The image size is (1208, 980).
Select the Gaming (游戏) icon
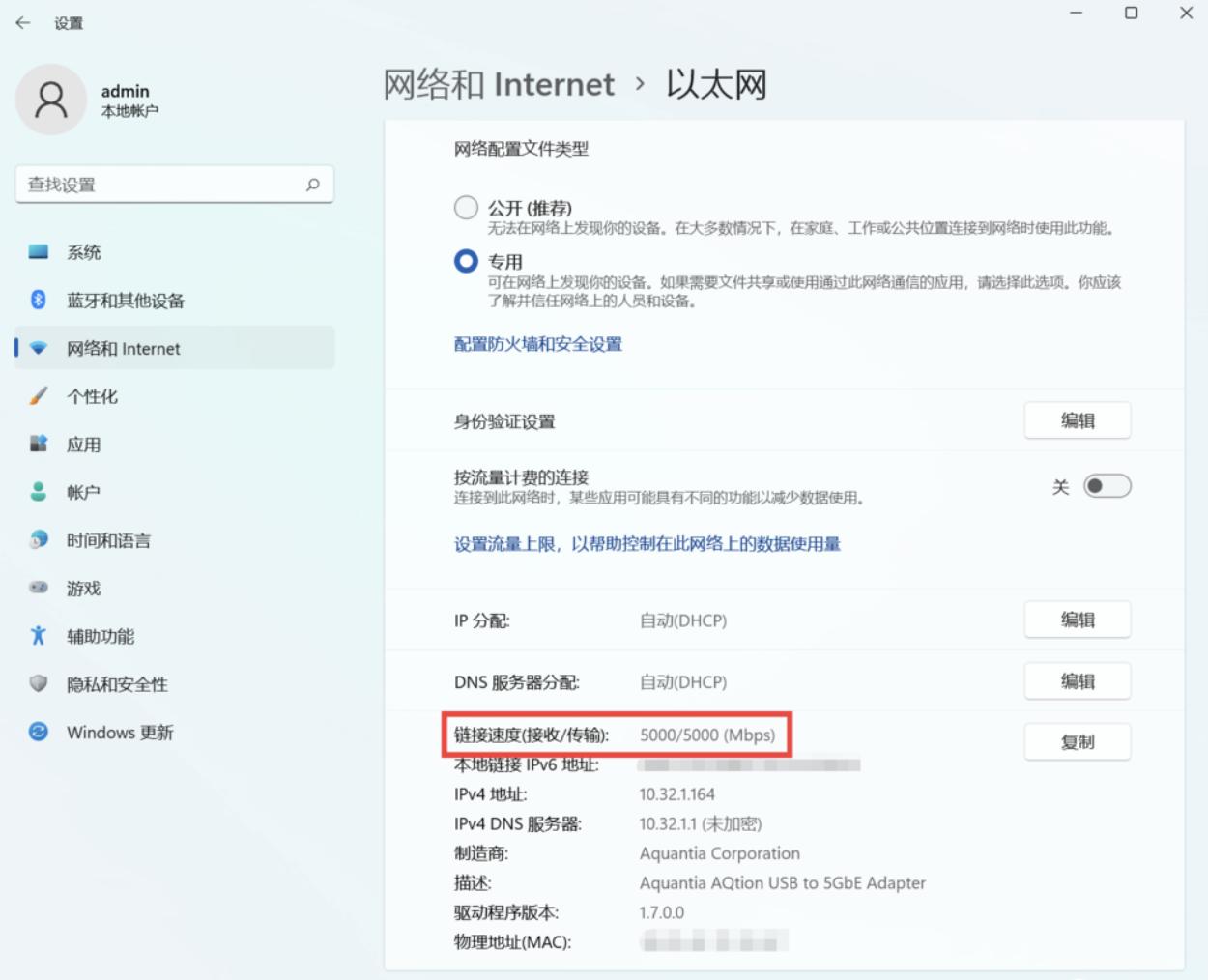point(39,588)
